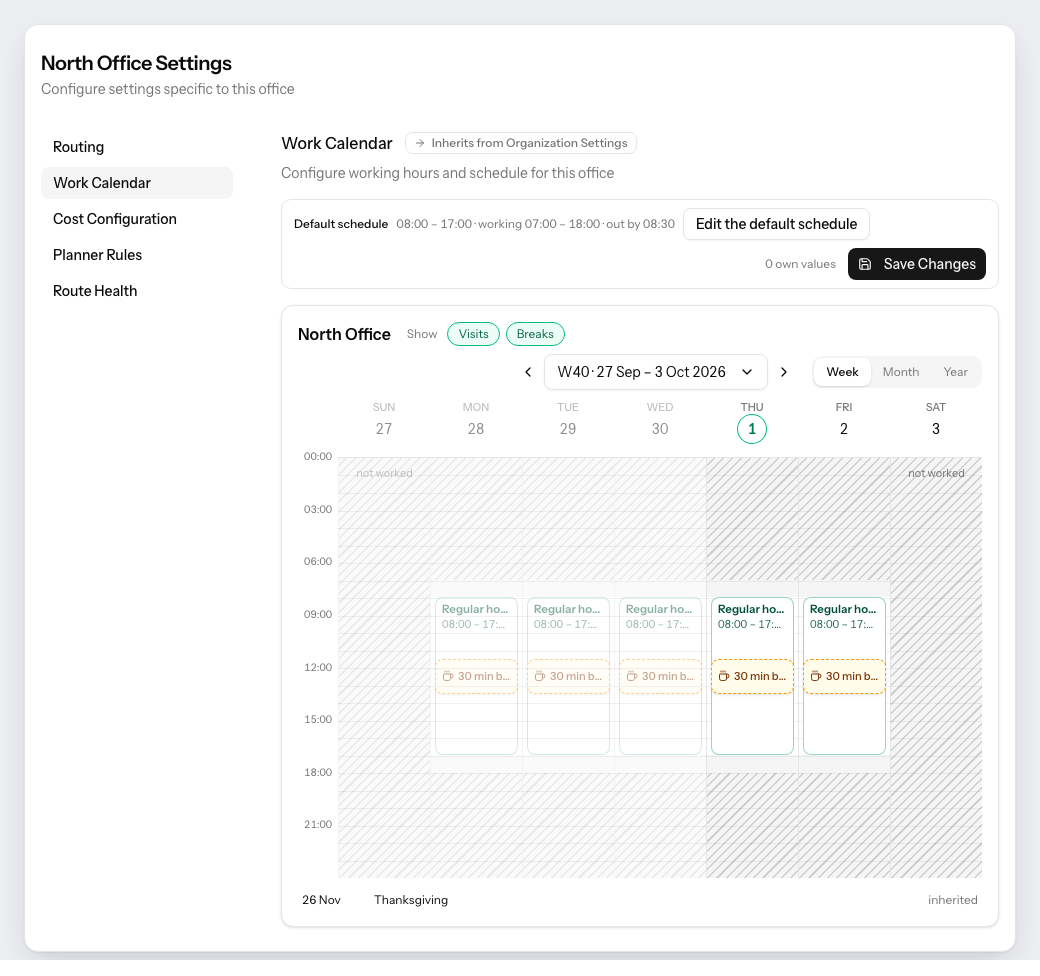
Task: Switch calendar to Year view
Action: coord(955,372)
